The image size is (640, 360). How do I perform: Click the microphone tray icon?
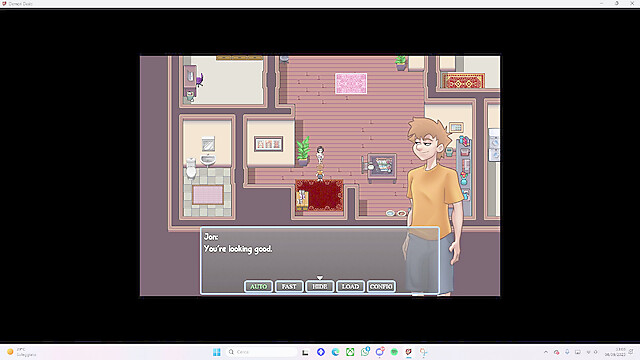tap(567, 352)
